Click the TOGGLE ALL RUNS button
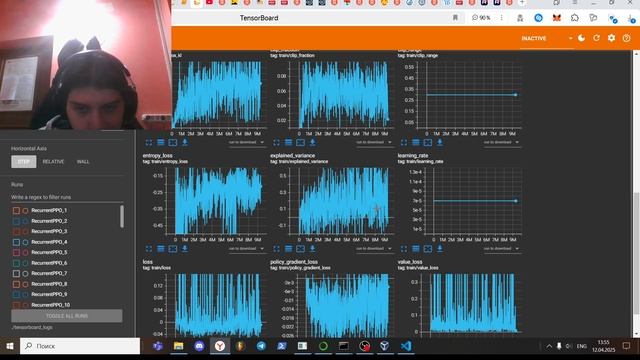The width and height of the screenshot is (640, 360). click(67, 316)
